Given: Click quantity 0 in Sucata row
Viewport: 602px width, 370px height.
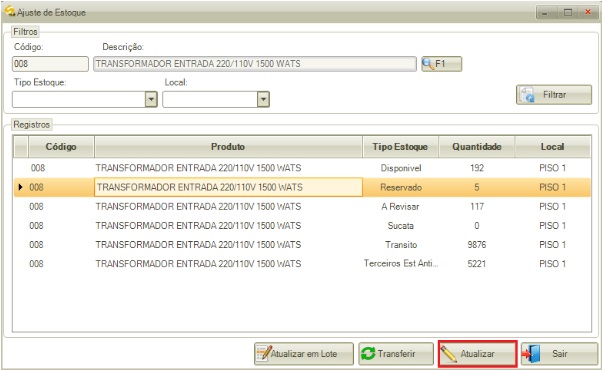Looking at the screenshot, I should click(477, 226).
